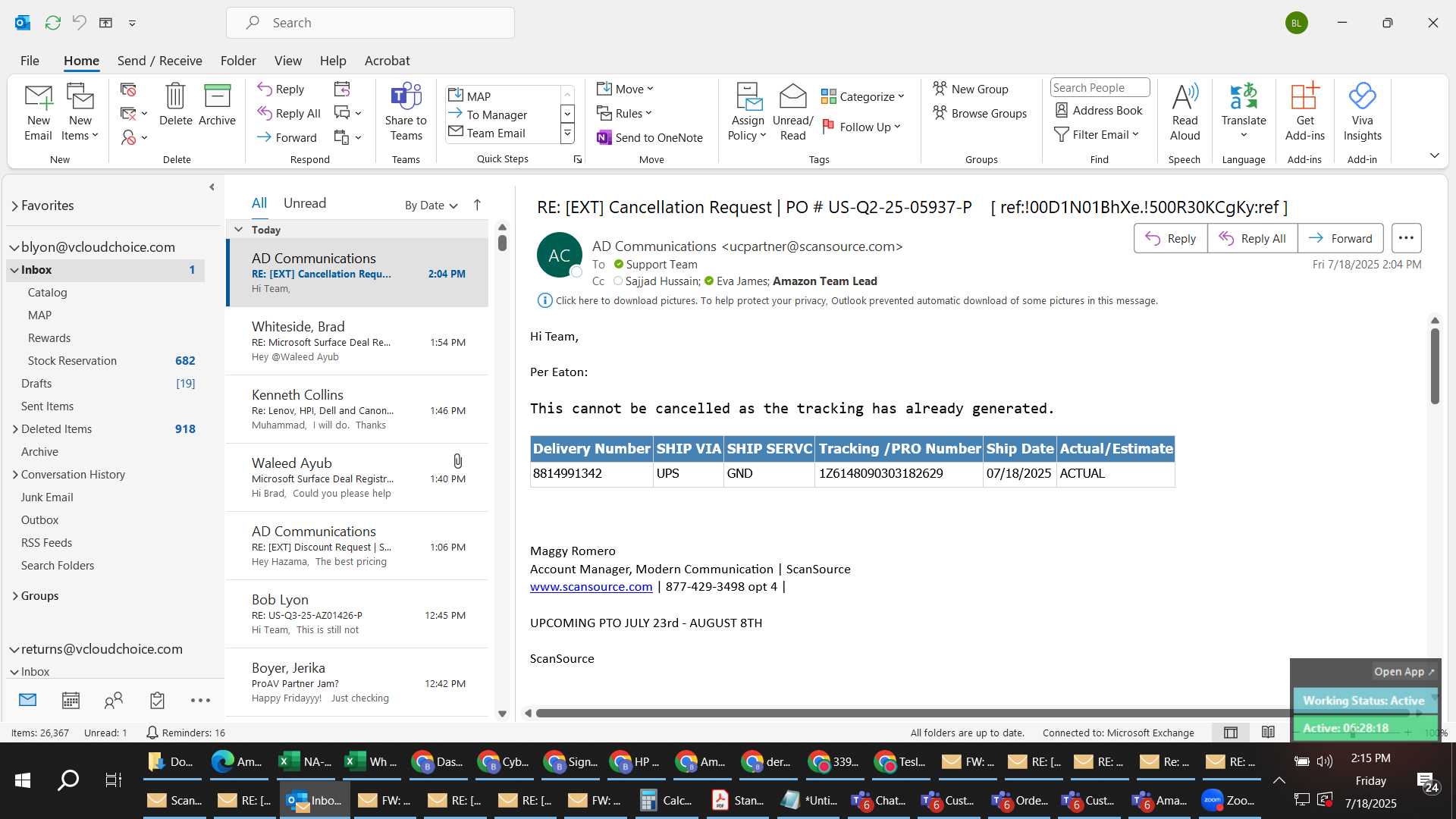
Task: Click Forward button in reading pane
Action: coord(1340,238)
